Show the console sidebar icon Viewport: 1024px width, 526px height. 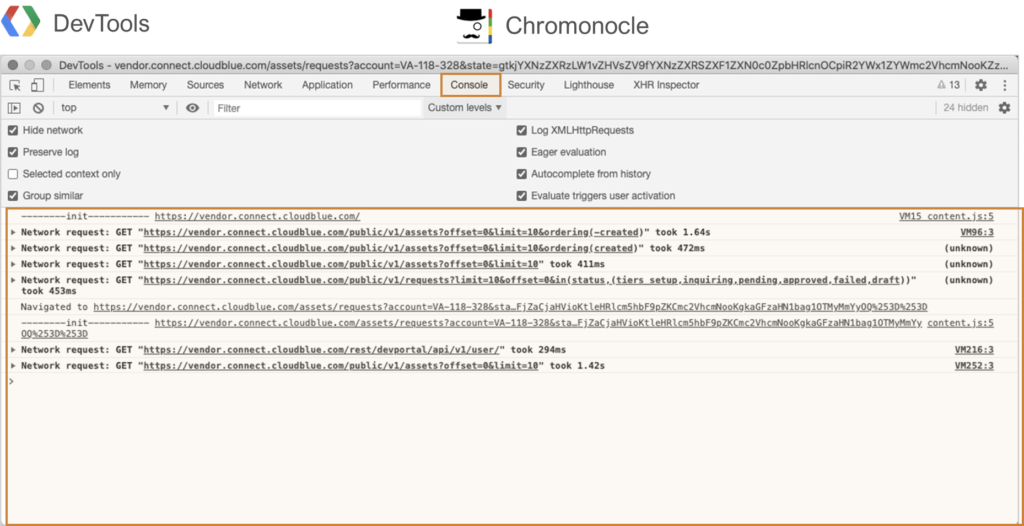tap(14, 108)
